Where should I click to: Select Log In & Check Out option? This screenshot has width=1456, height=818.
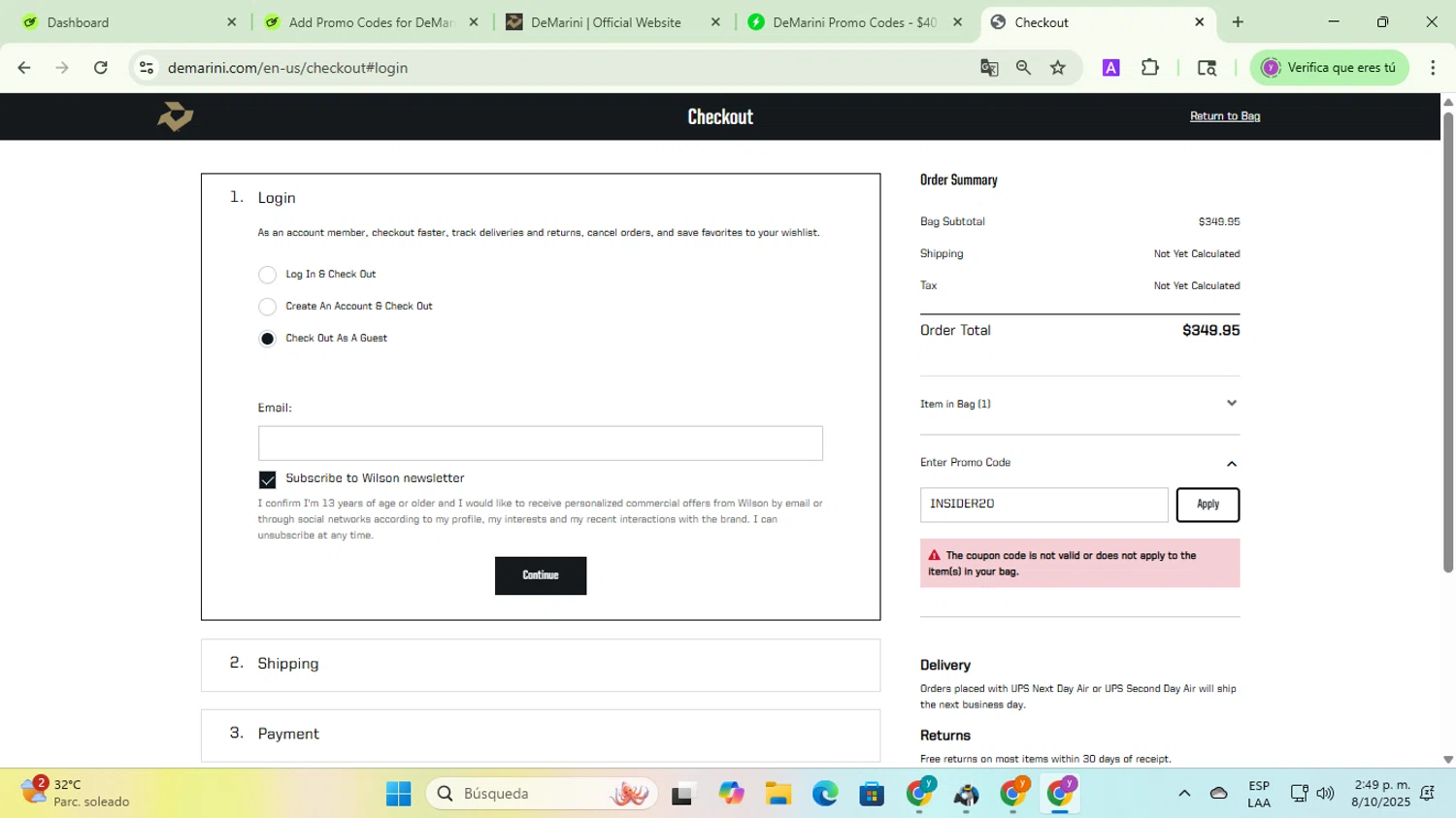coord(267,275)
